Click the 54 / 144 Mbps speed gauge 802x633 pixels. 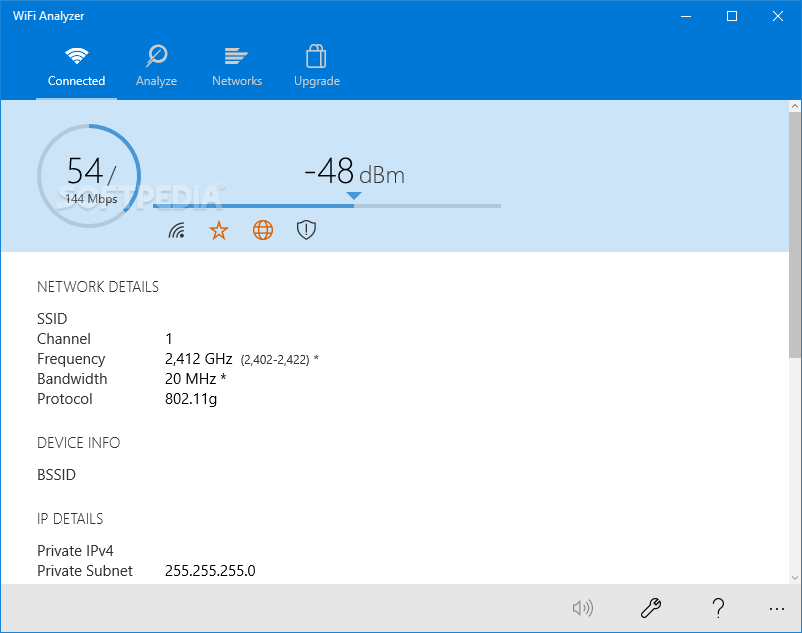click(89, 175)
